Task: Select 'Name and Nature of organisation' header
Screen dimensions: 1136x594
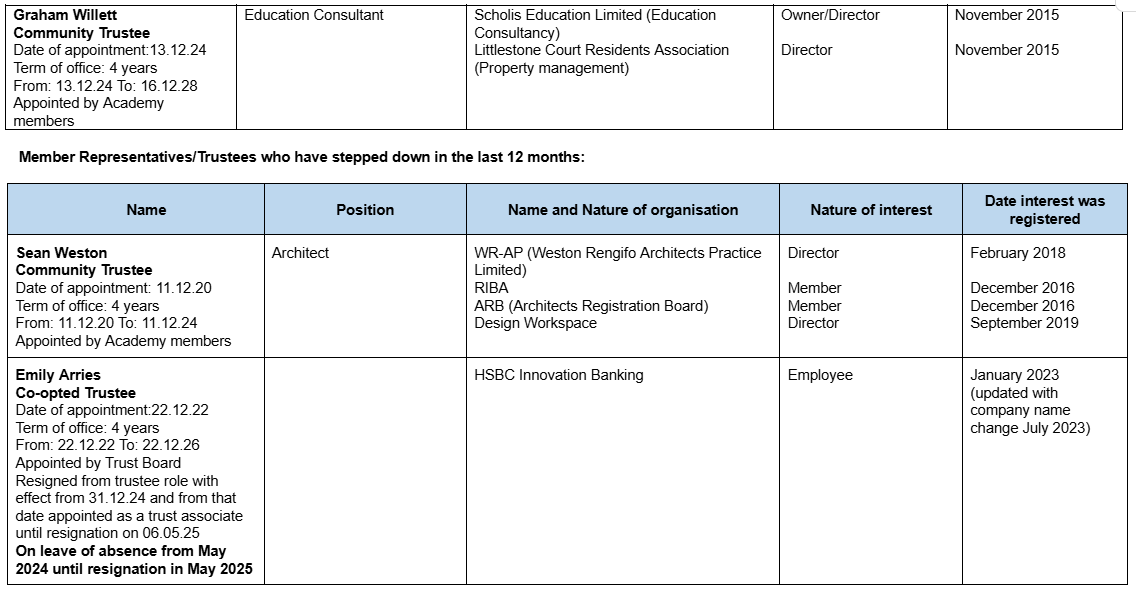Action: (622, 210)
